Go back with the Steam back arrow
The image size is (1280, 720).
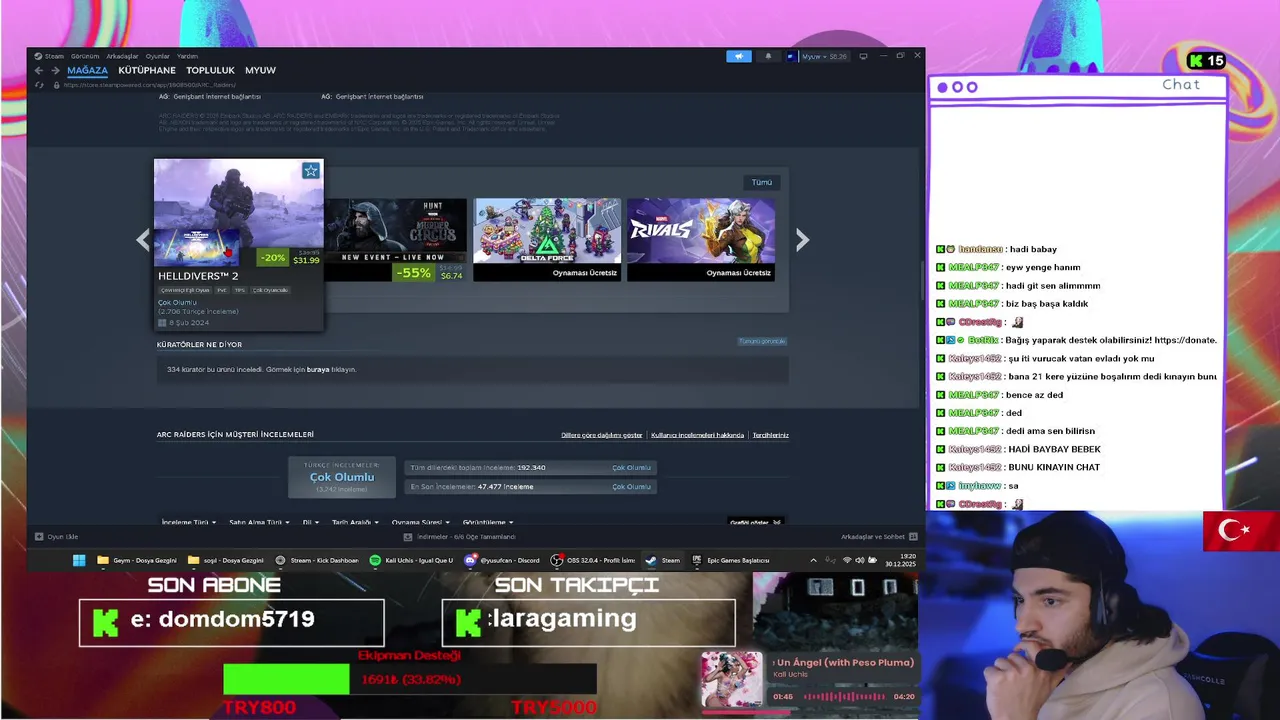click(x=39, y=70)
